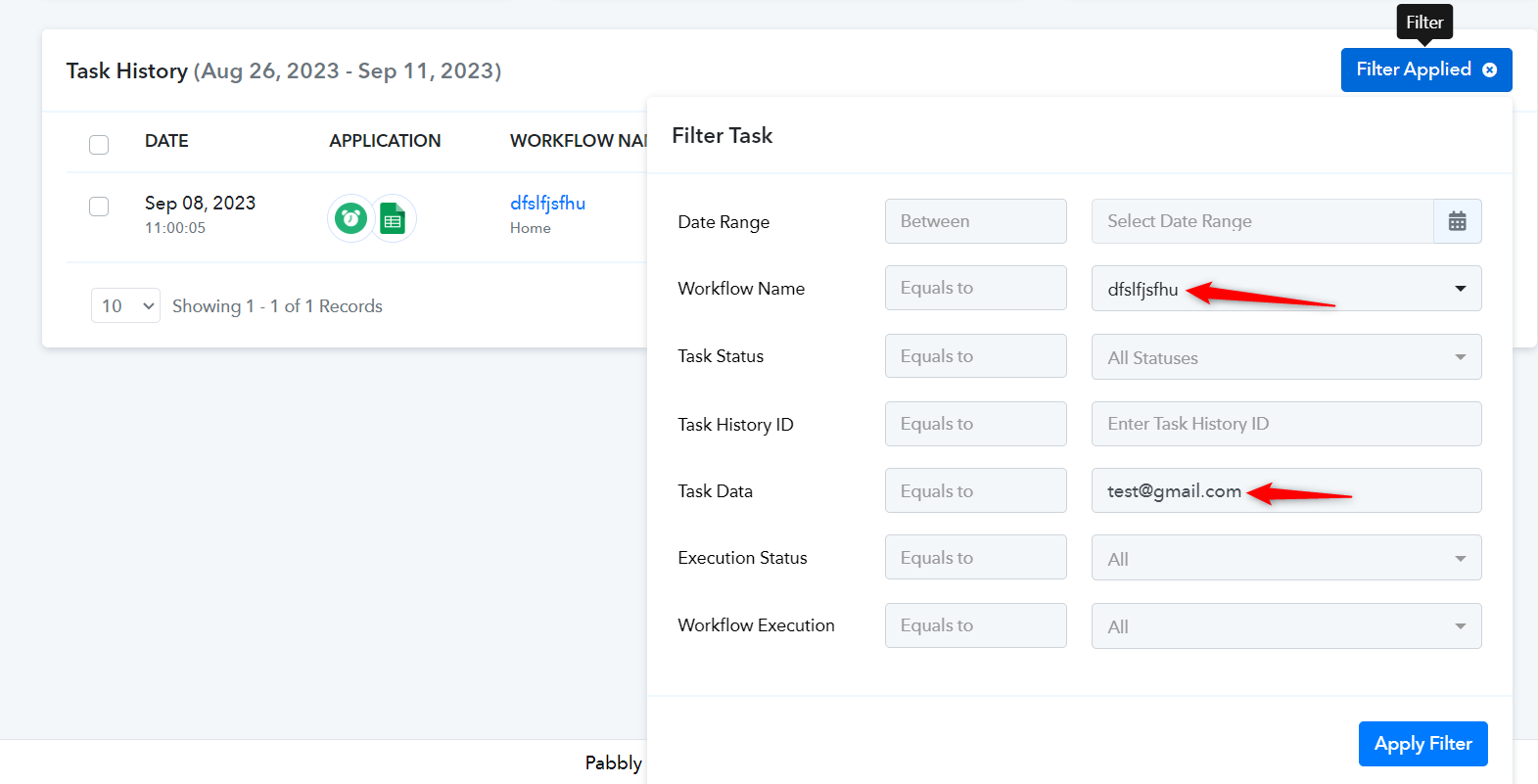Open the Task Status All Statuses dropdown
Screen dimensions: 1538x784
(1286, 357)
